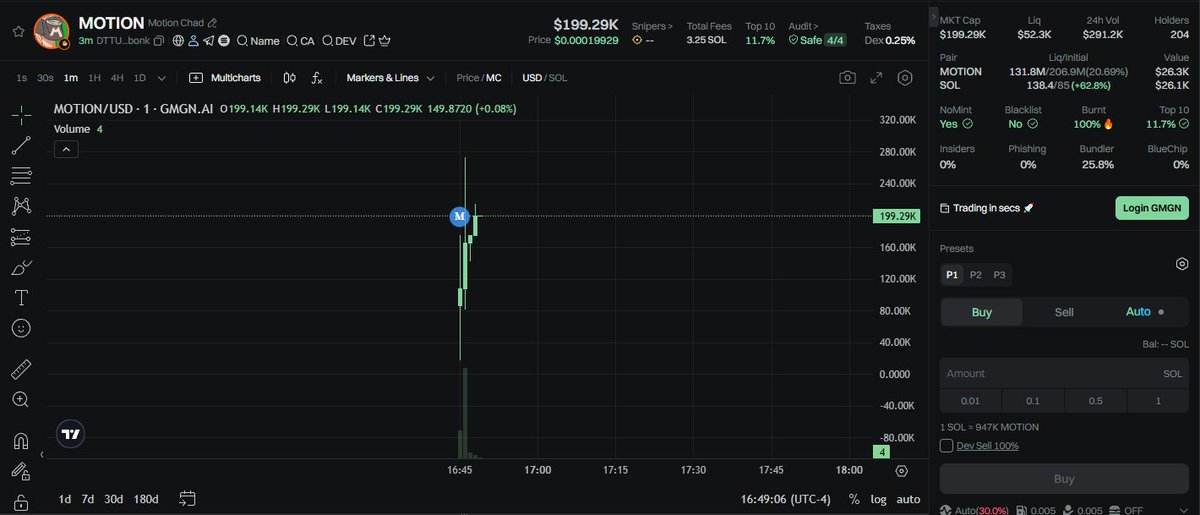The height and width of the screenshot is (515, 1200).
Task: Click the TradingView logo on chart
Action: (70, 433)
